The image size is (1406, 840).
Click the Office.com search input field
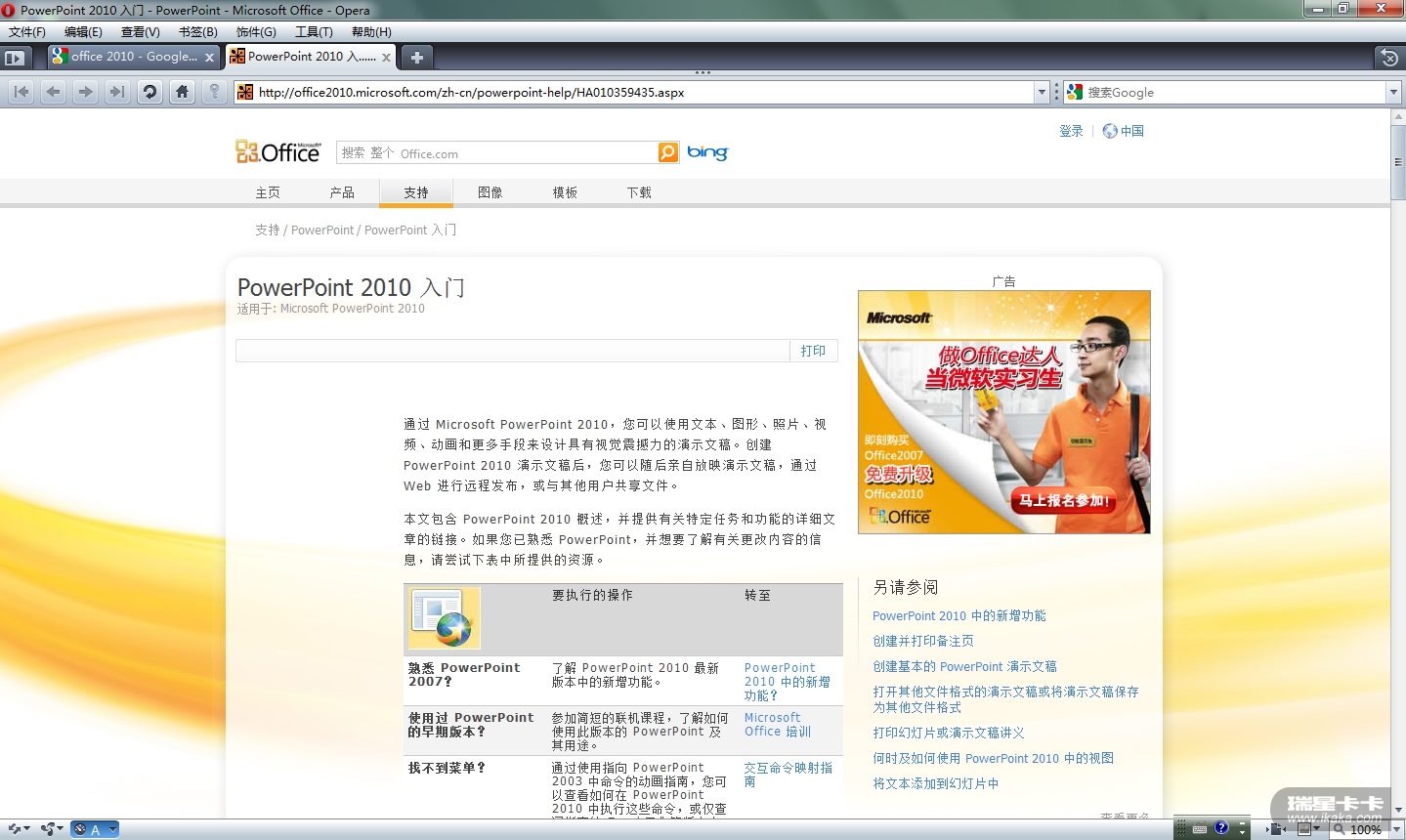[x=497, y=152]
